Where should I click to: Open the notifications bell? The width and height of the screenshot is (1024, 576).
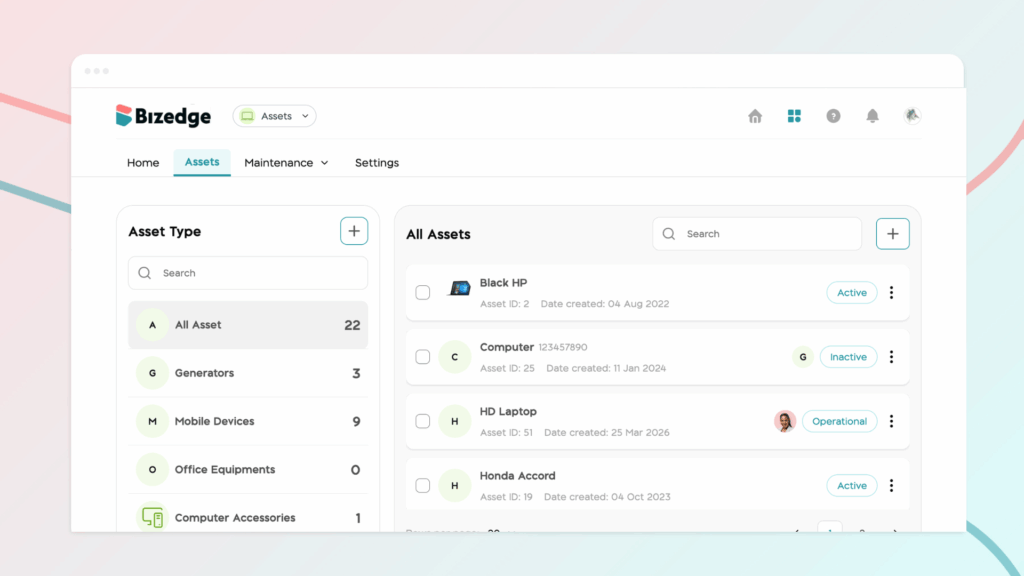point(872,116)
